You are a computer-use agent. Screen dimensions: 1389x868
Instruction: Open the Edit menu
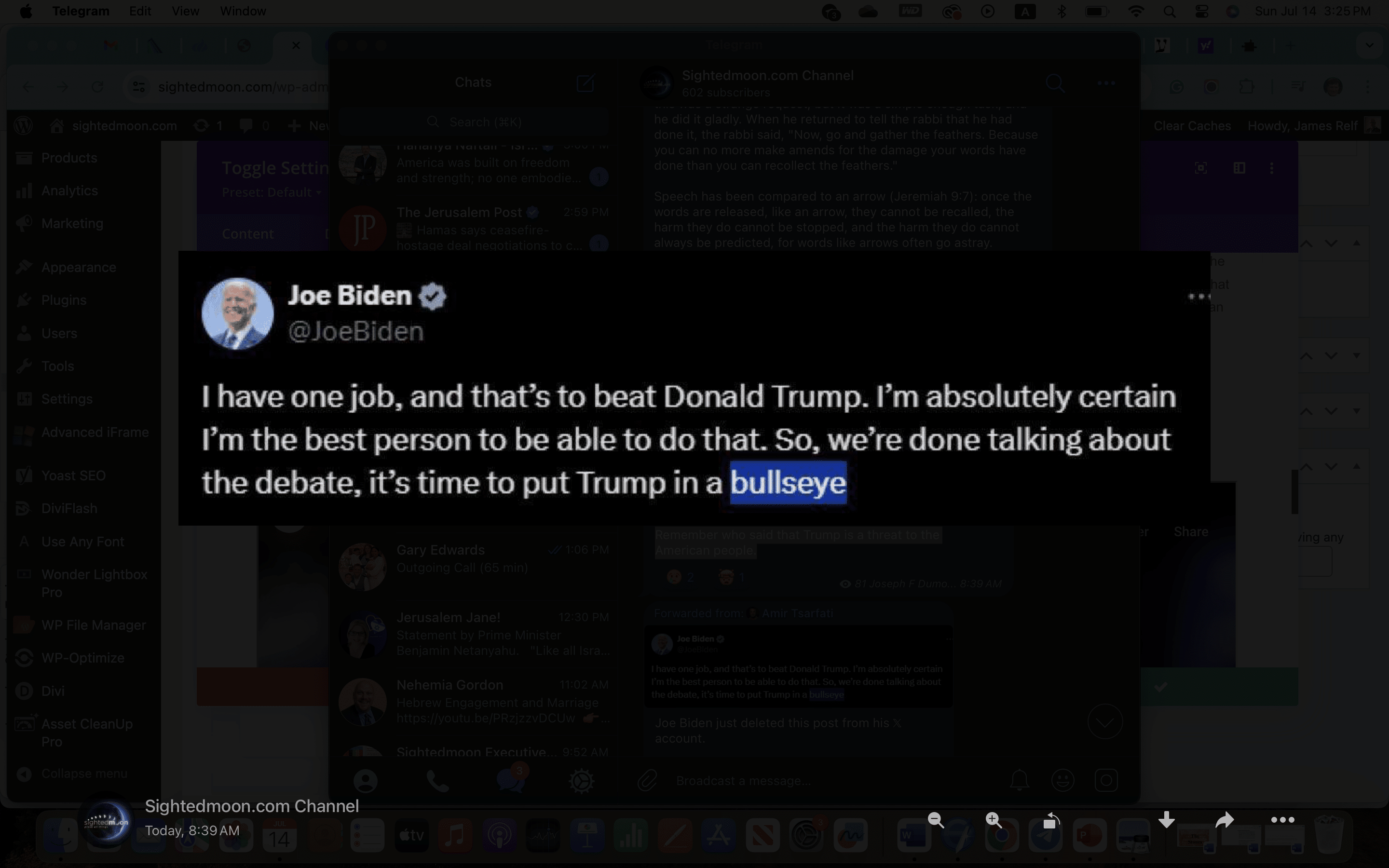pyautogui.click(x=140, y=11)
